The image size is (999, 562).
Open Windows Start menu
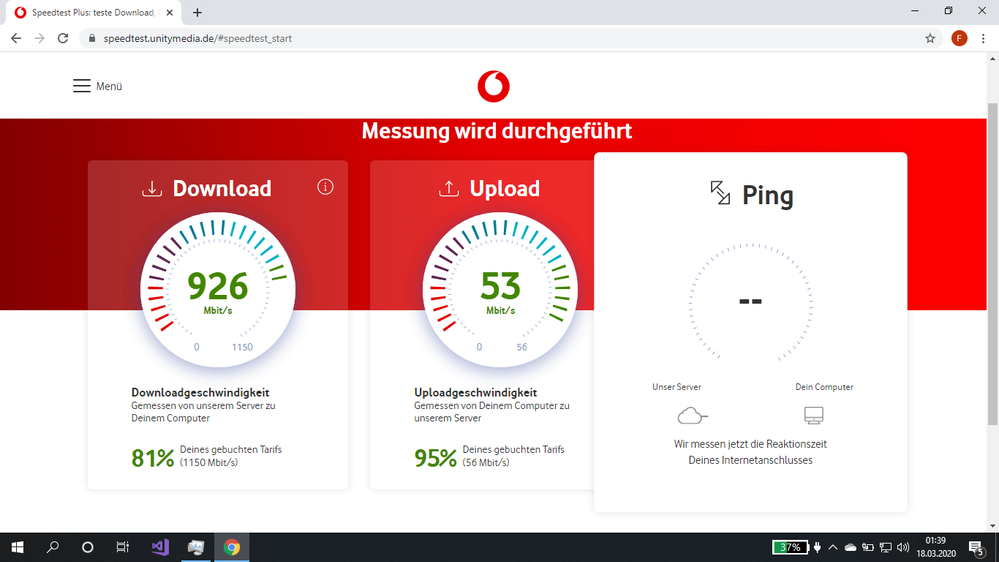tap(17, 547)
